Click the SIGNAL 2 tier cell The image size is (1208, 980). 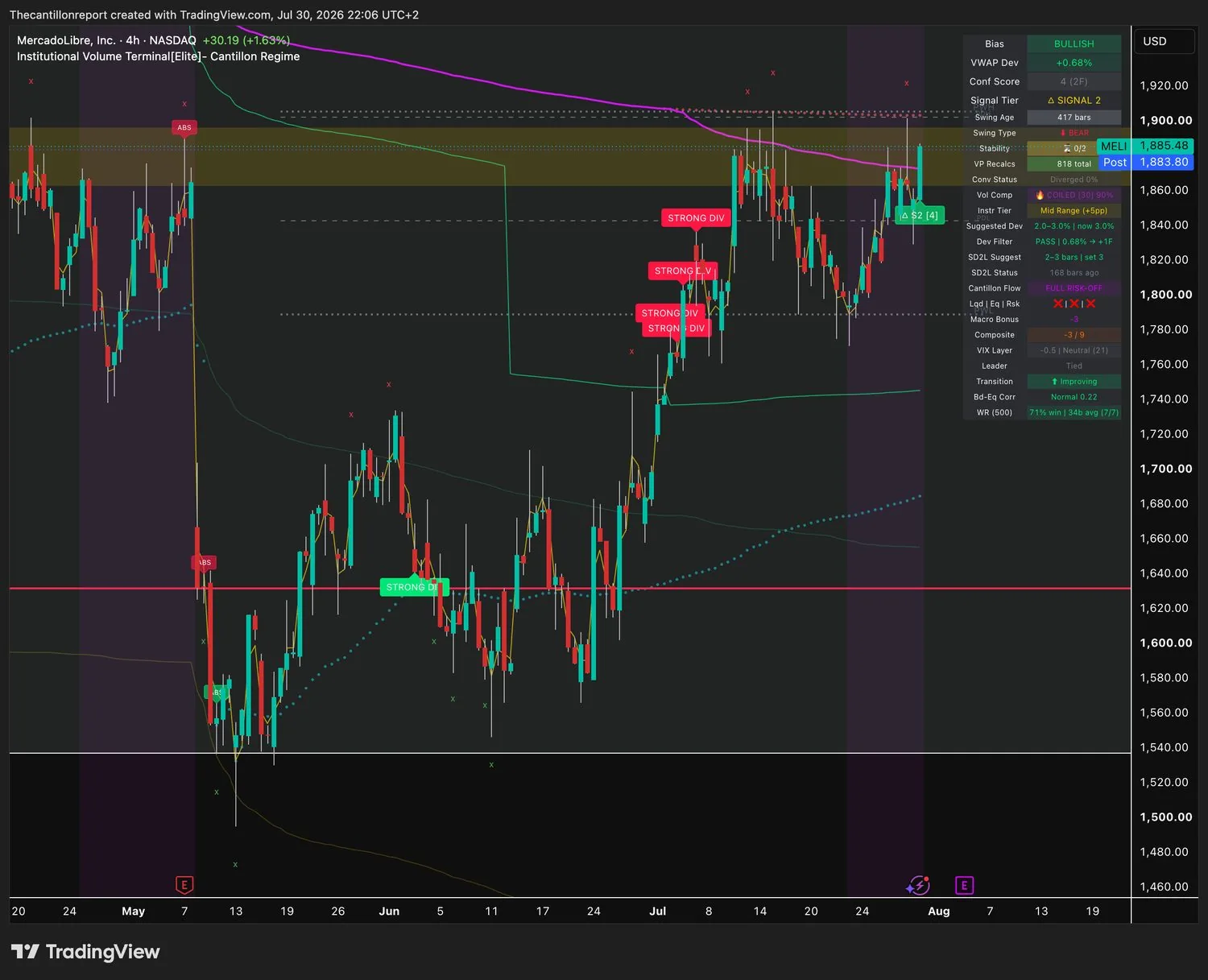point(1074,101)
